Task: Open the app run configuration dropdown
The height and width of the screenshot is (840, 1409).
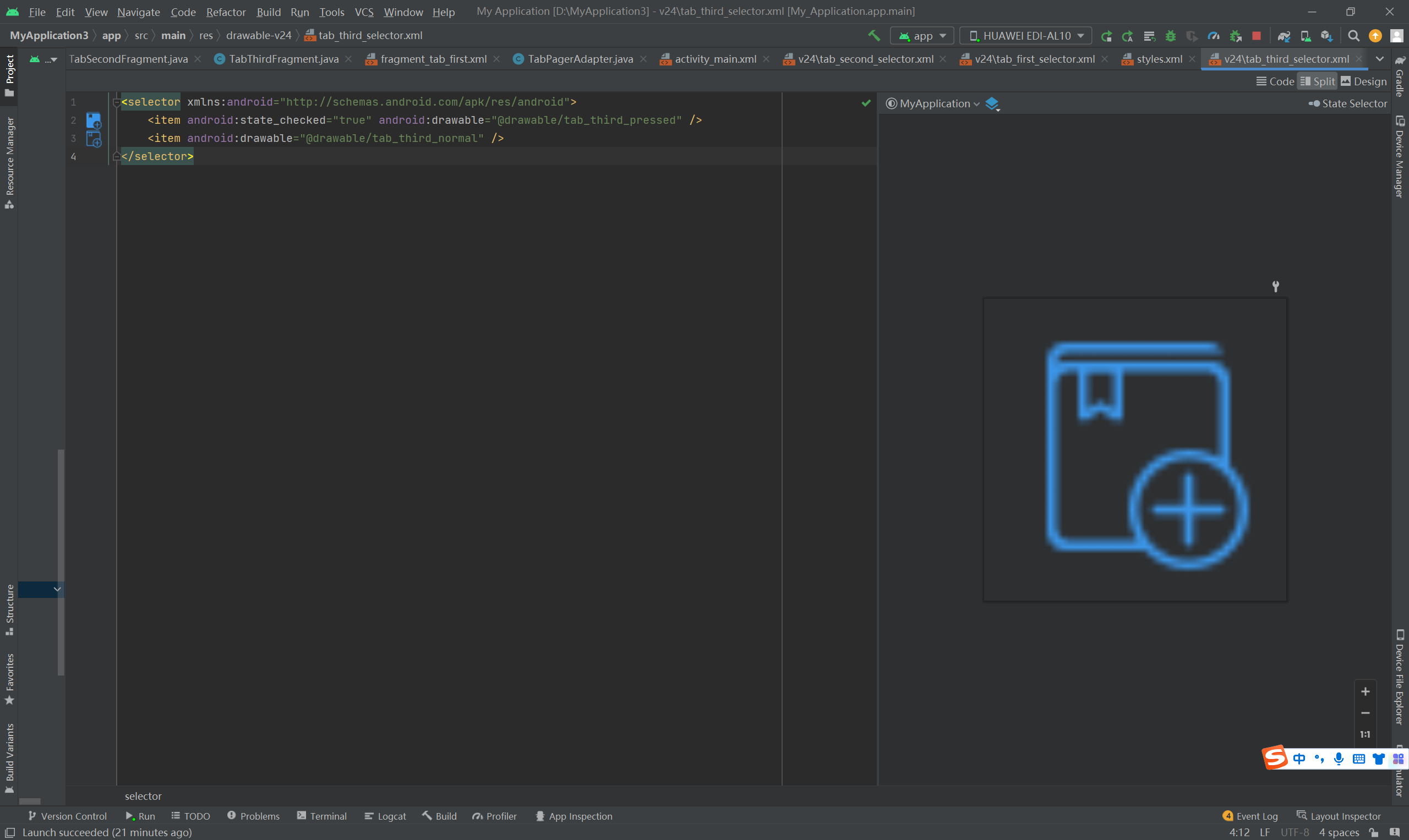Action: click(922, 36)
